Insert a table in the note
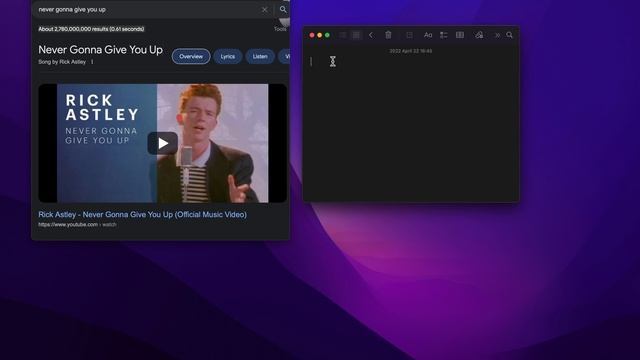The height and width of the screenshot is (360, 640). [x=460, y=35]
